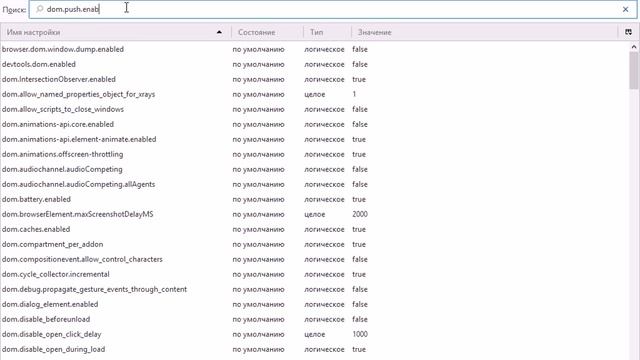640x360 pixels.
Task: Sort by the Значение column header
Action: (485, 32)
